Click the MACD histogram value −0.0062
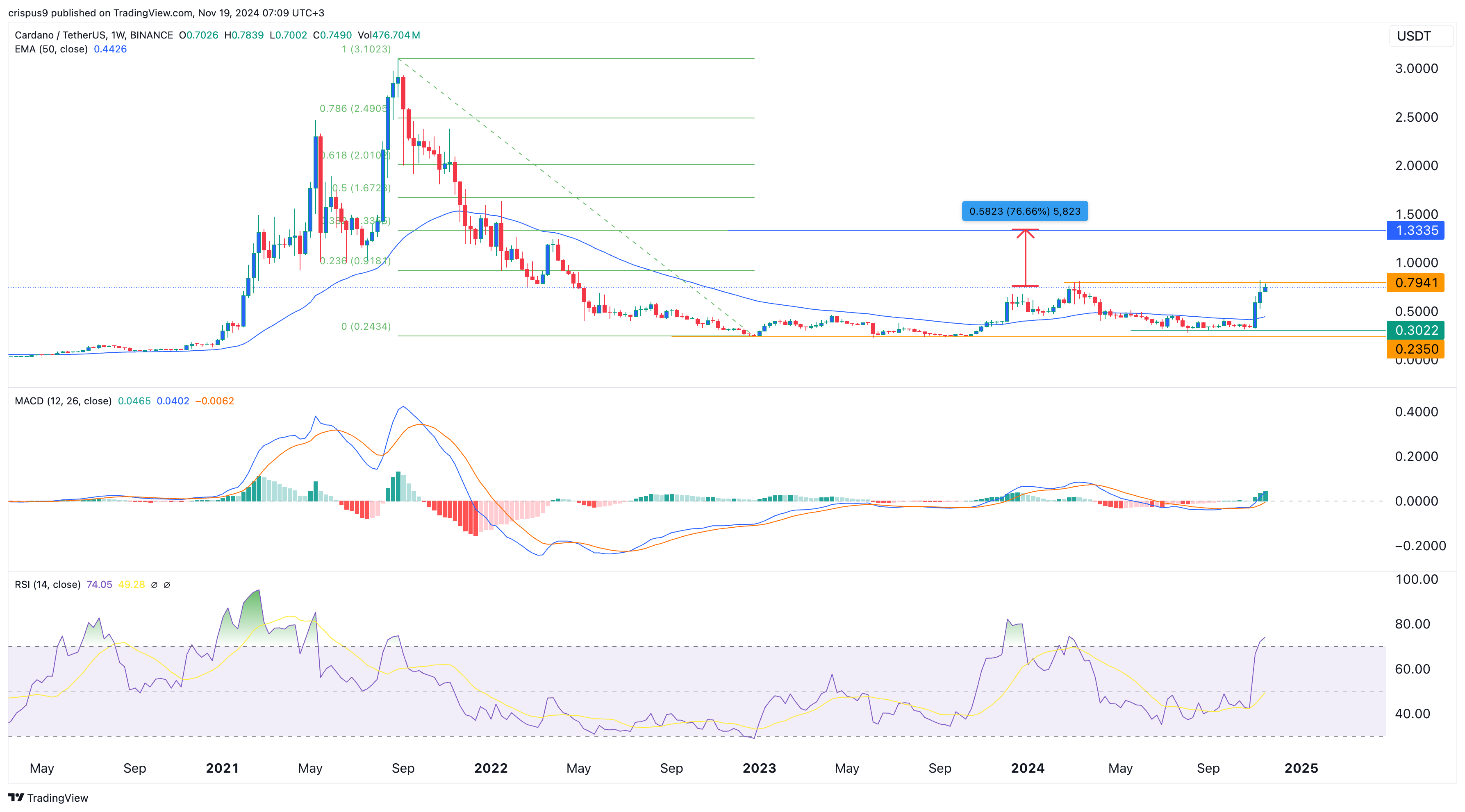 pos(214,401)
